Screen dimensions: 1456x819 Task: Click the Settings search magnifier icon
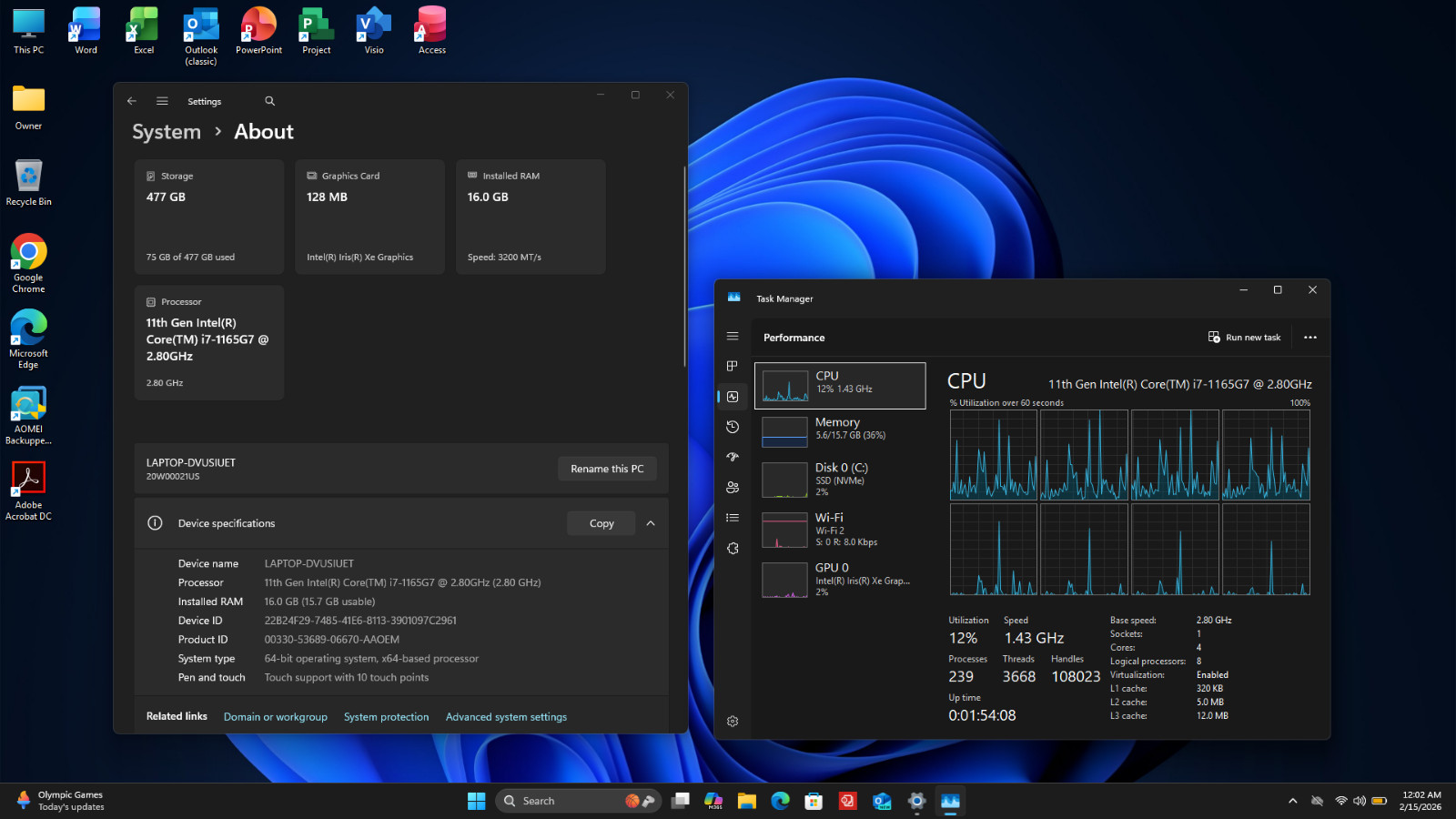[269, 101]
